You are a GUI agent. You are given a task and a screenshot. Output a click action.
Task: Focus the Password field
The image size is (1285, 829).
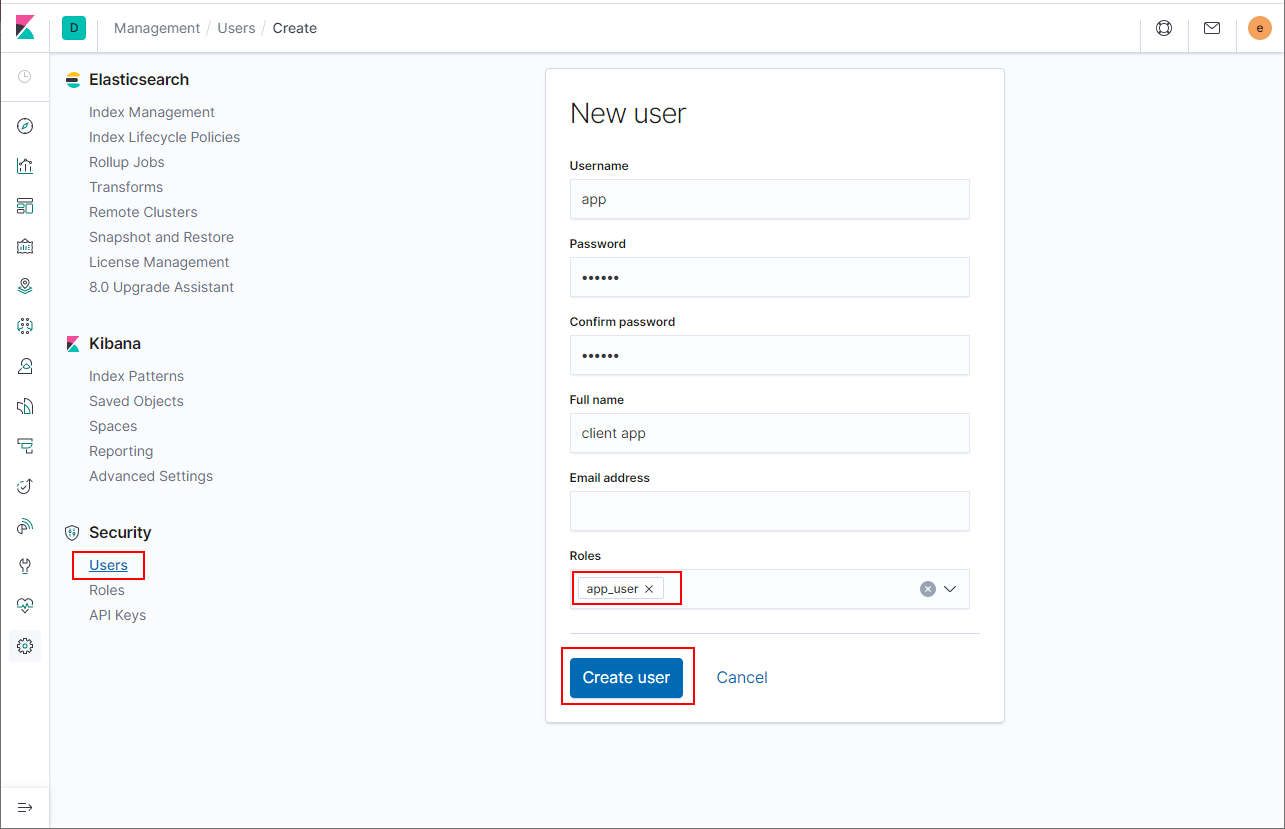770,277
